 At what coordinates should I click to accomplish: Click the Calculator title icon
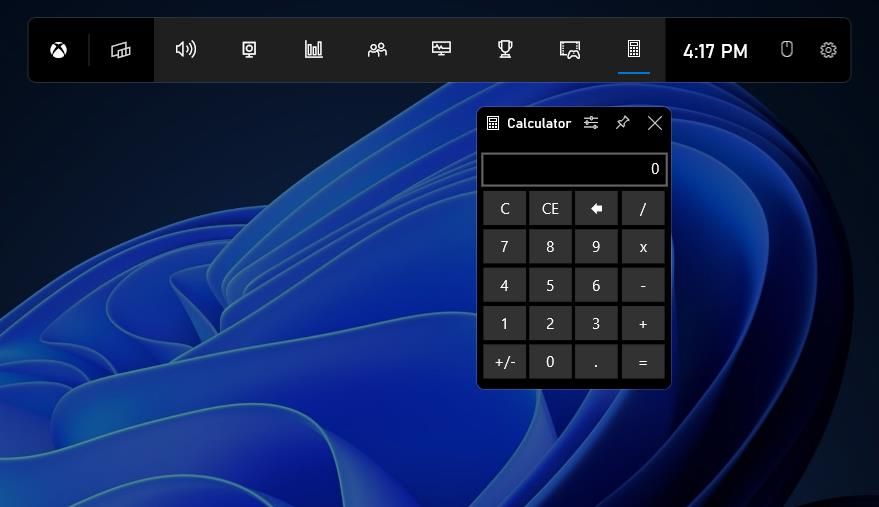tap(493, 123)
